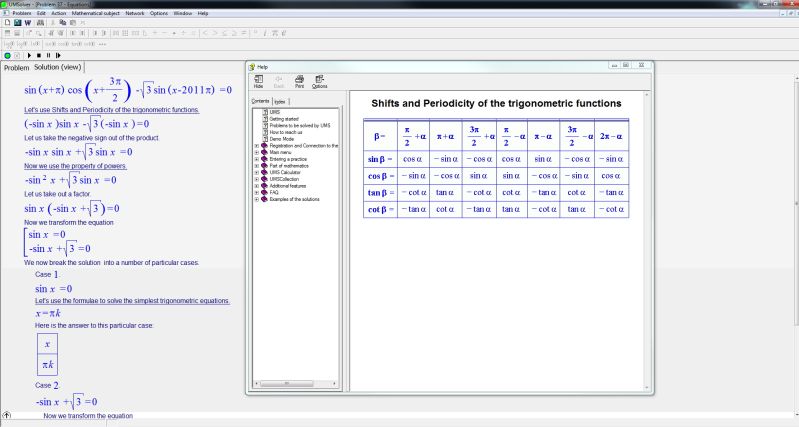Click the plus operator toolbar icon
Screen dimensions: 799x427
tap(154, 33)
